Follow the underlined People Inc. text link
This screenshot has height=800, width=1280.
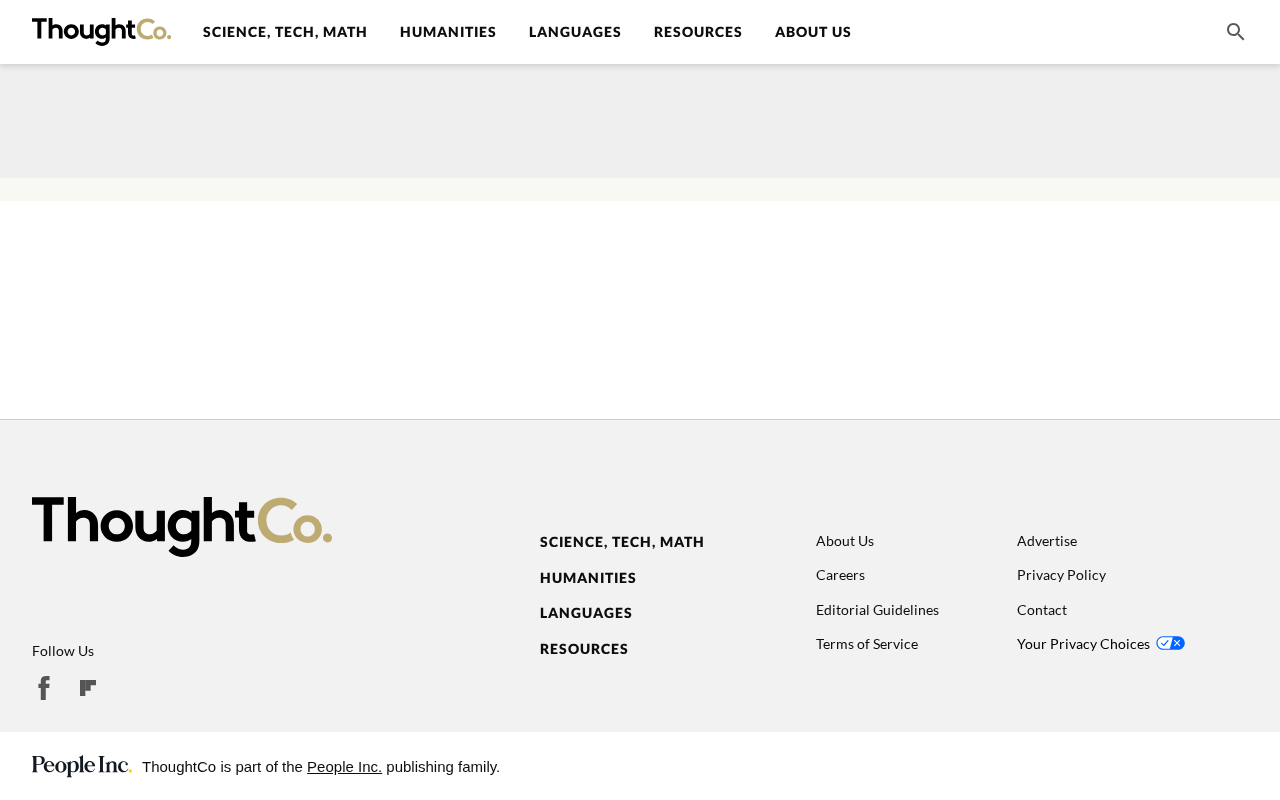(344, 767)
